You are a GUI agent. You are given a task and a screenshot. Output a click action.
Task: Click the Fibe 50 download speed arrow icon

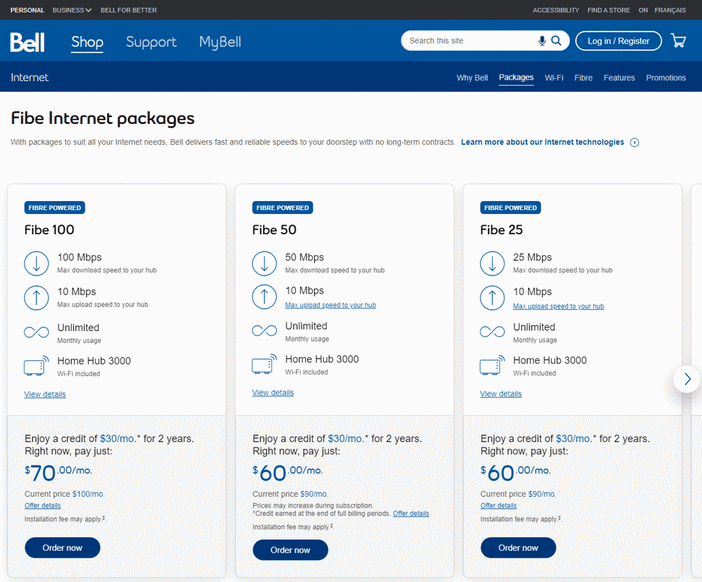pos(264,263)
